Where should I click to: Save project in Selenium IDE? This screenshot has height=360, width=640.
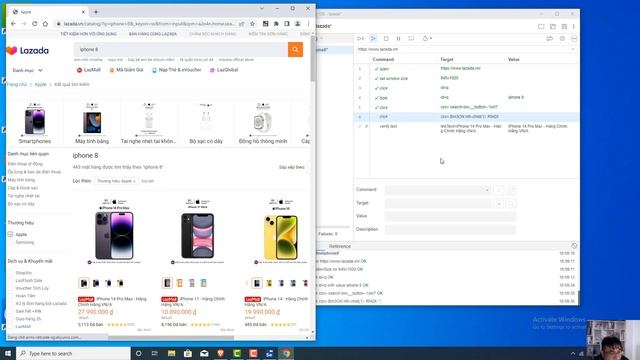[x=564, y=26]
